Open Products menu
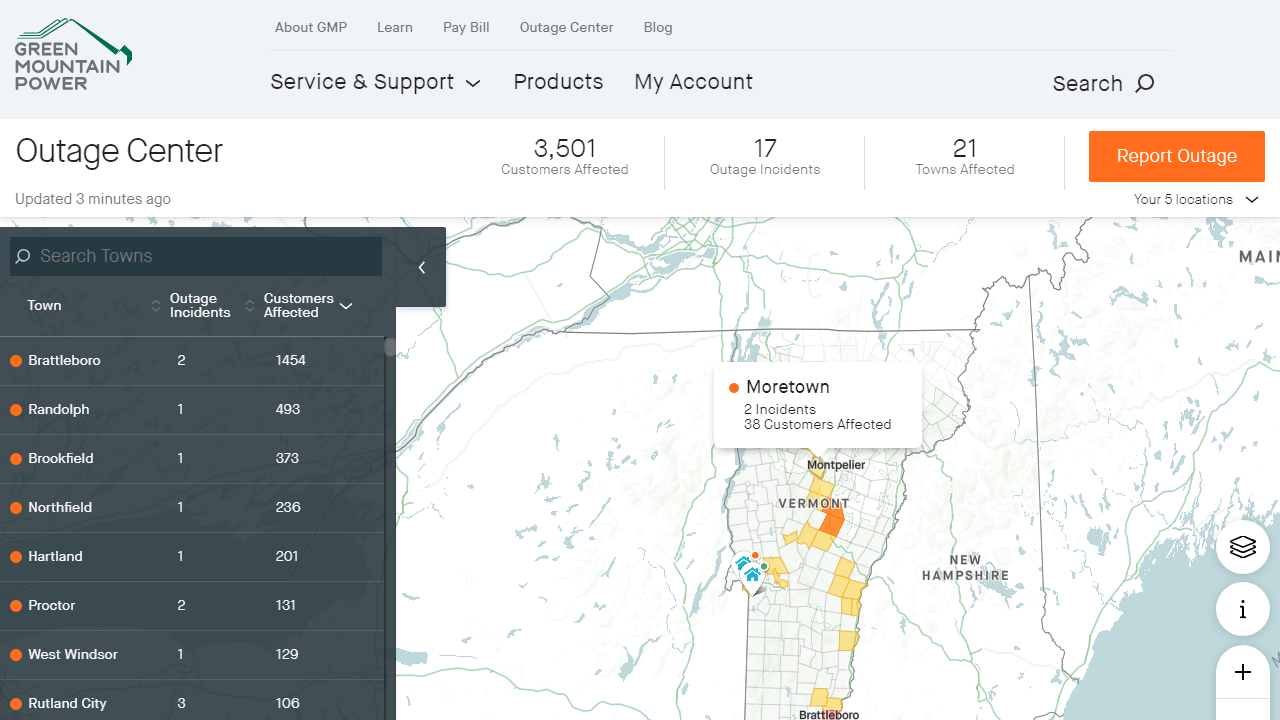Screen dimensions: 1280x720 pyautogui.click(x=558, y=82)
